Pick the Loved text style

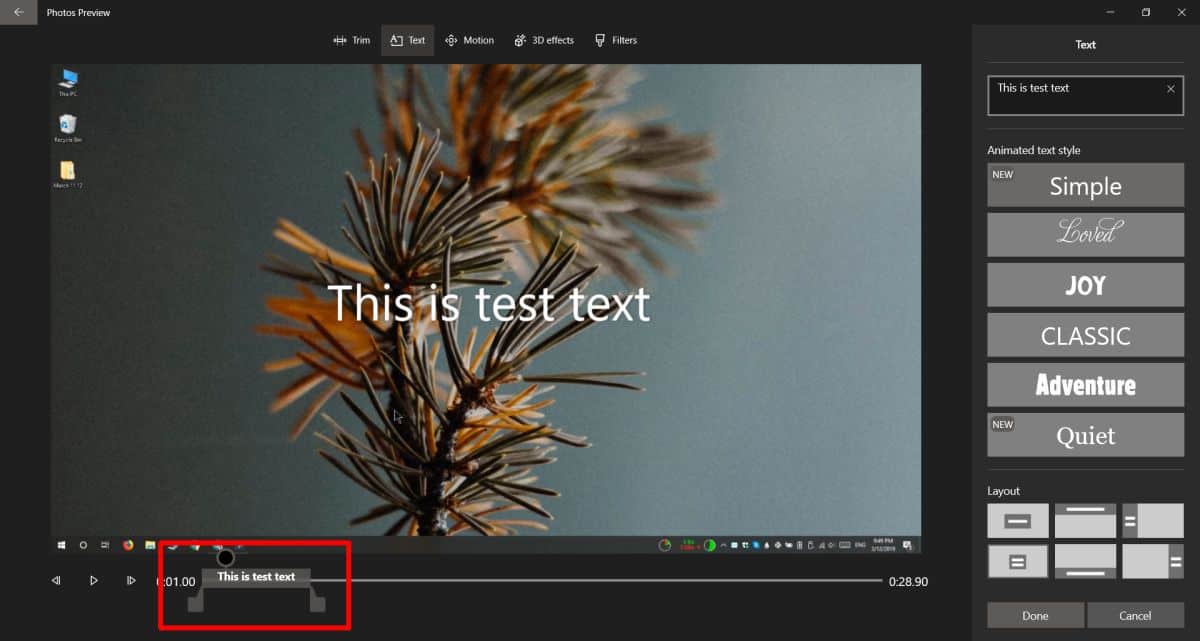click(1085, 235)
